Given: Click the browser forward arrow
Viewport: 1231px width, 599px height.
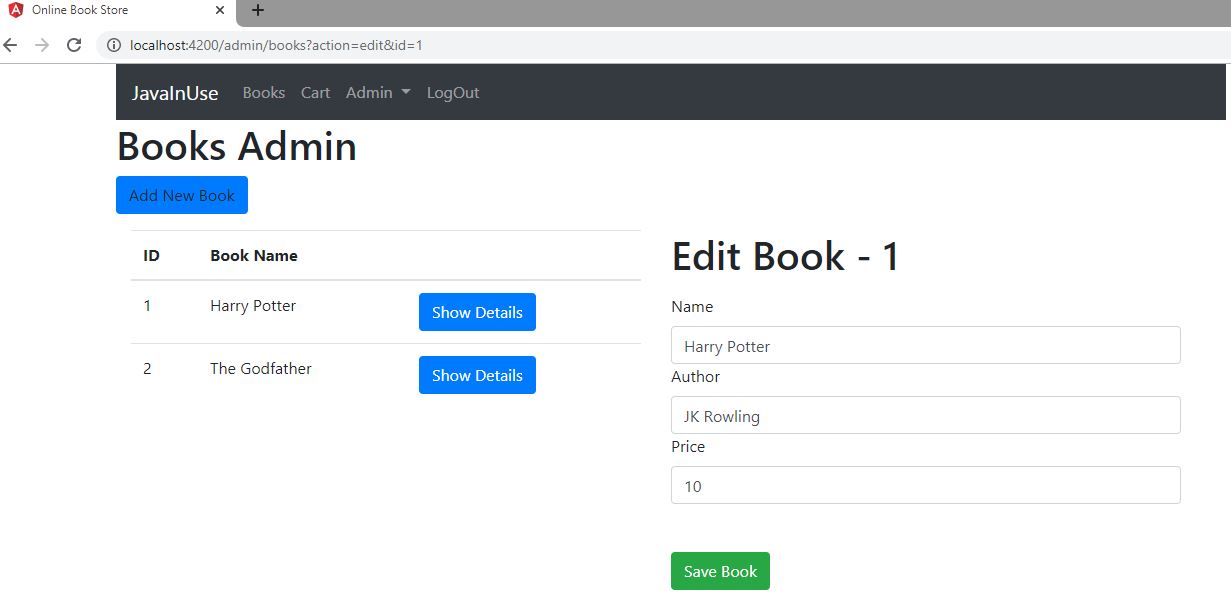Looking at the screenshot, I should click(x=42, y=45).
